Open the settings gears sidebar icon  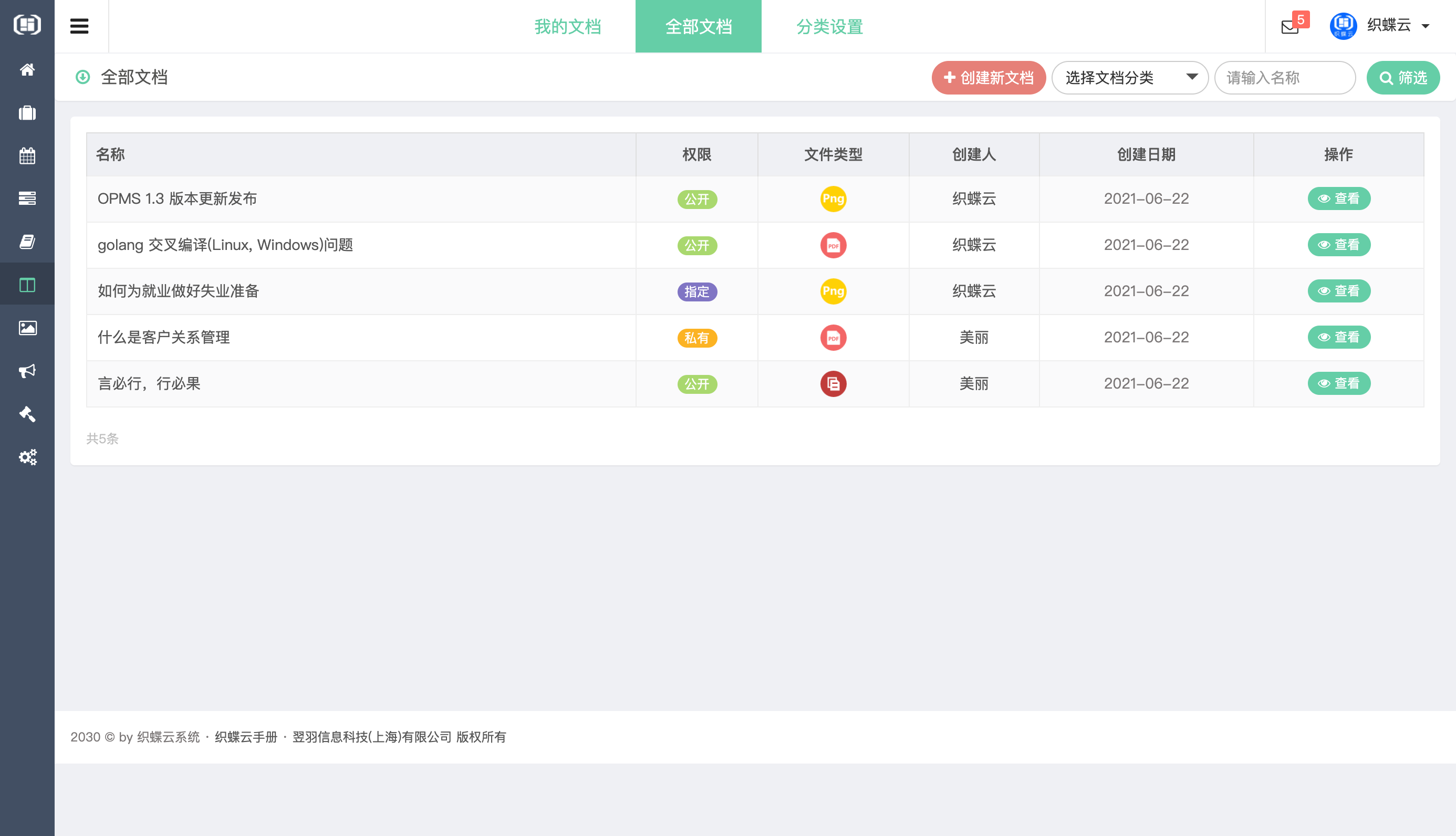click(27, 457)
